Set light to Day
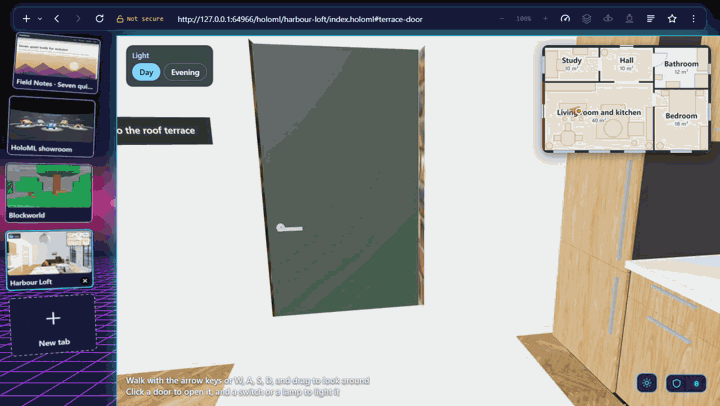The height and width of the screenshot is (406, 720). pyautogui.click(x=146, y=72)
